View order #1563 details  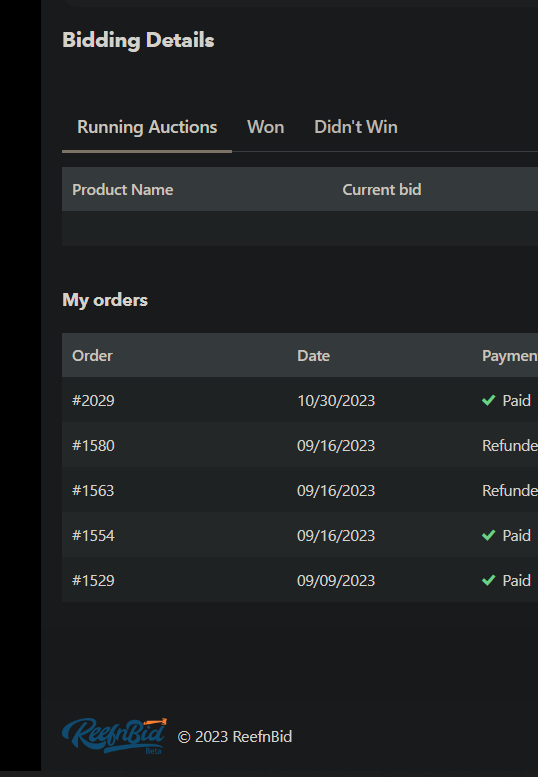click(x=93, y=491)
